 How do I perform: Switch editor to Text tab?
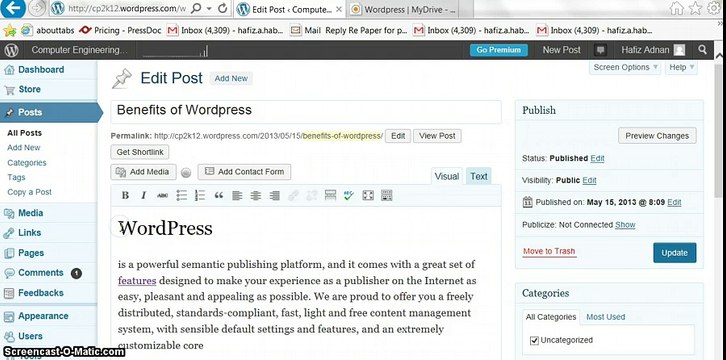pos(479,176)
